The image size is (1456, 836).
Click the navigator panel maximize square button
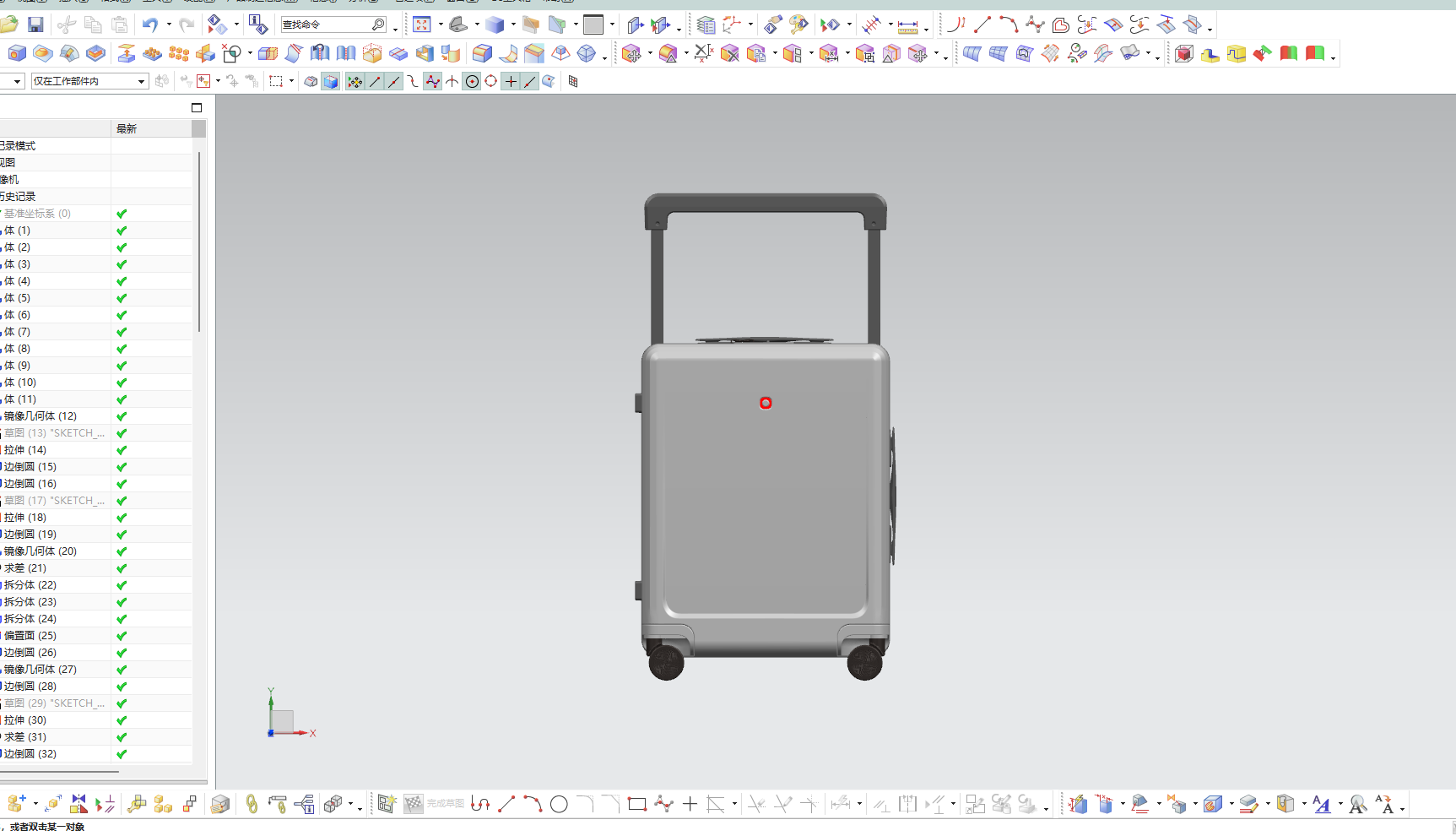click(x=197, y=108)
